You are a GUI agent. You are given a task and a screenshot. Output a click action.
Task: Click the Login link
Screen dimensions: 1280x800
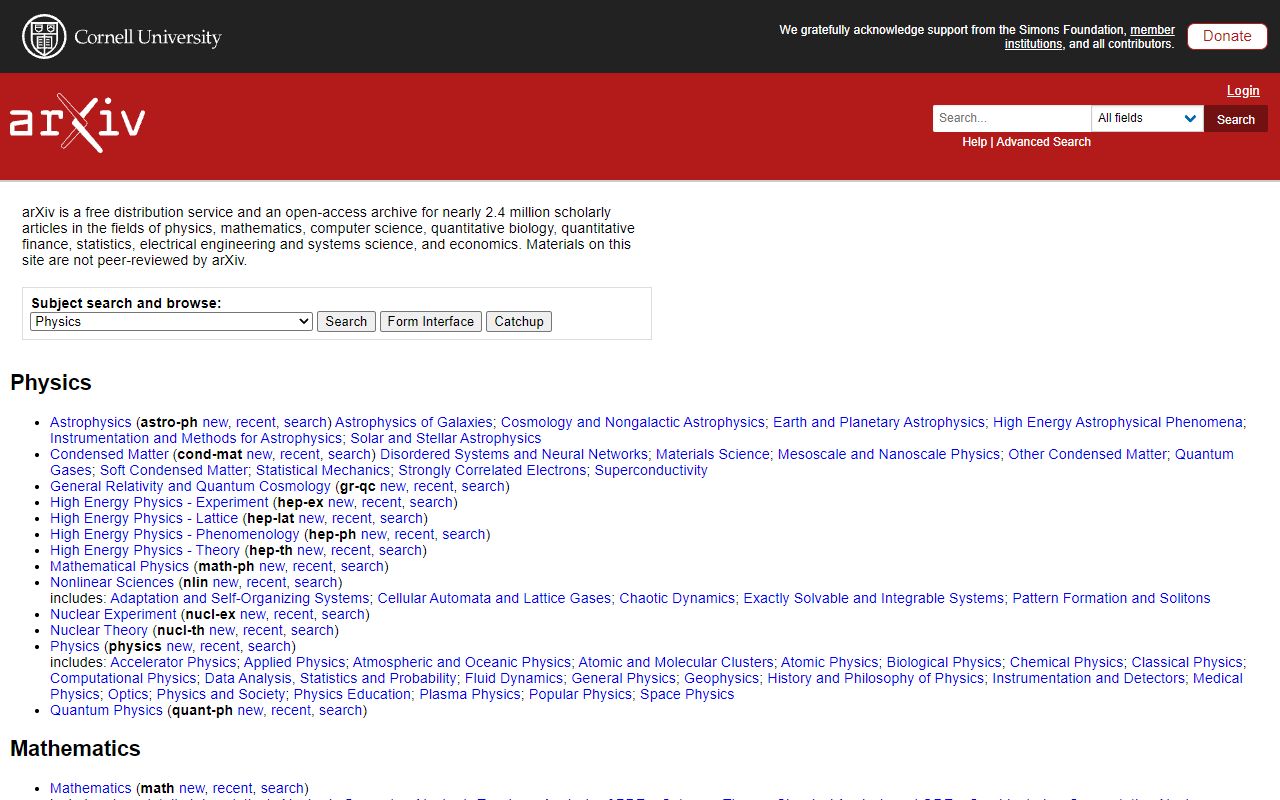tap(1243, 90)
